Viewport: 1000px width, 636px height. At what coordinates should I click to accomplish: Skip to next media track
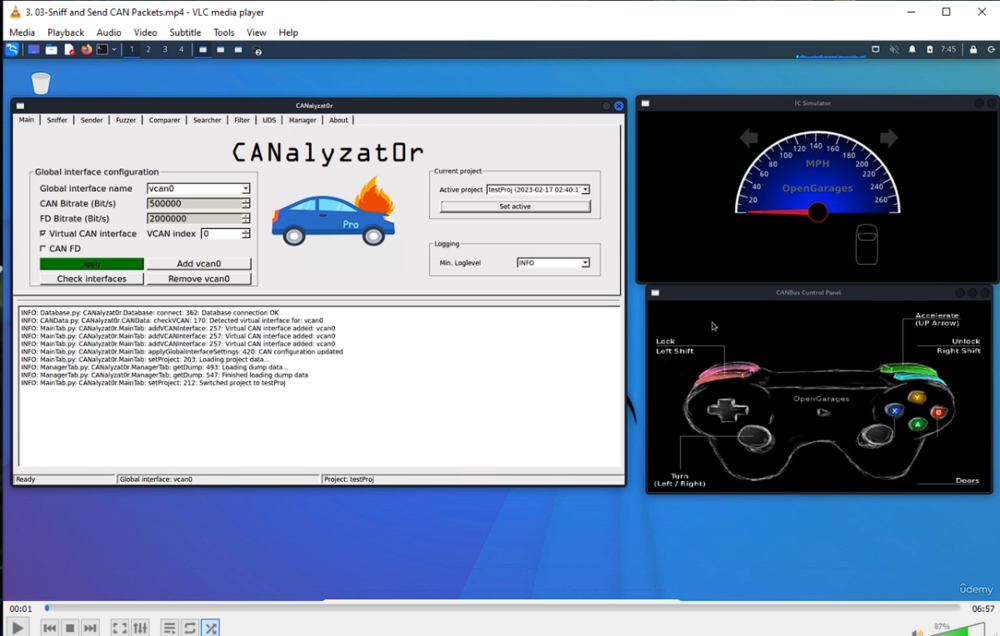(90, 628)
